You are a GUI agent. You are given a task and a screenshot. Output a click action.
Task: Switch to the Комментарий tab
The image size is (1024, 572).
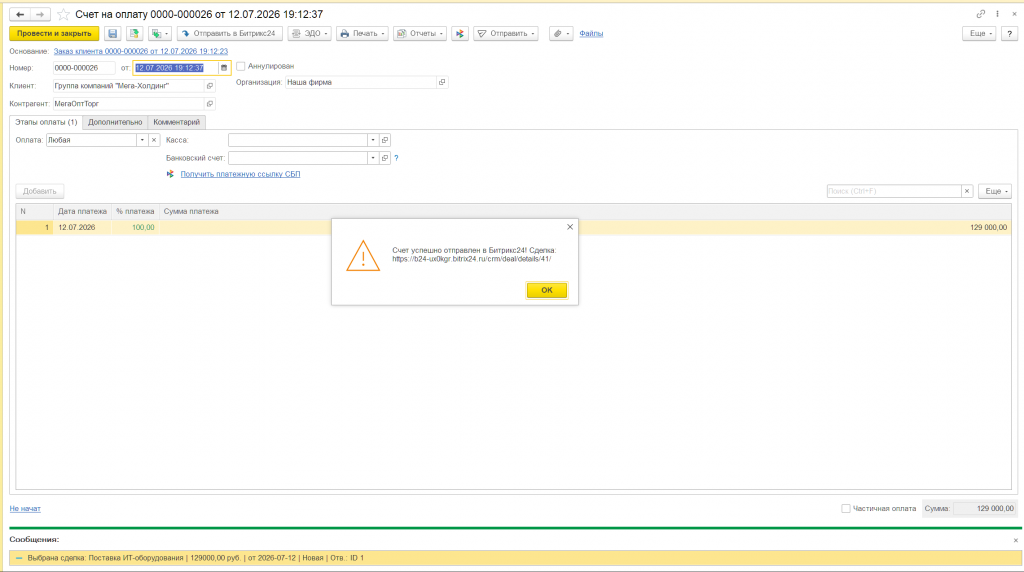pos(176,122)
